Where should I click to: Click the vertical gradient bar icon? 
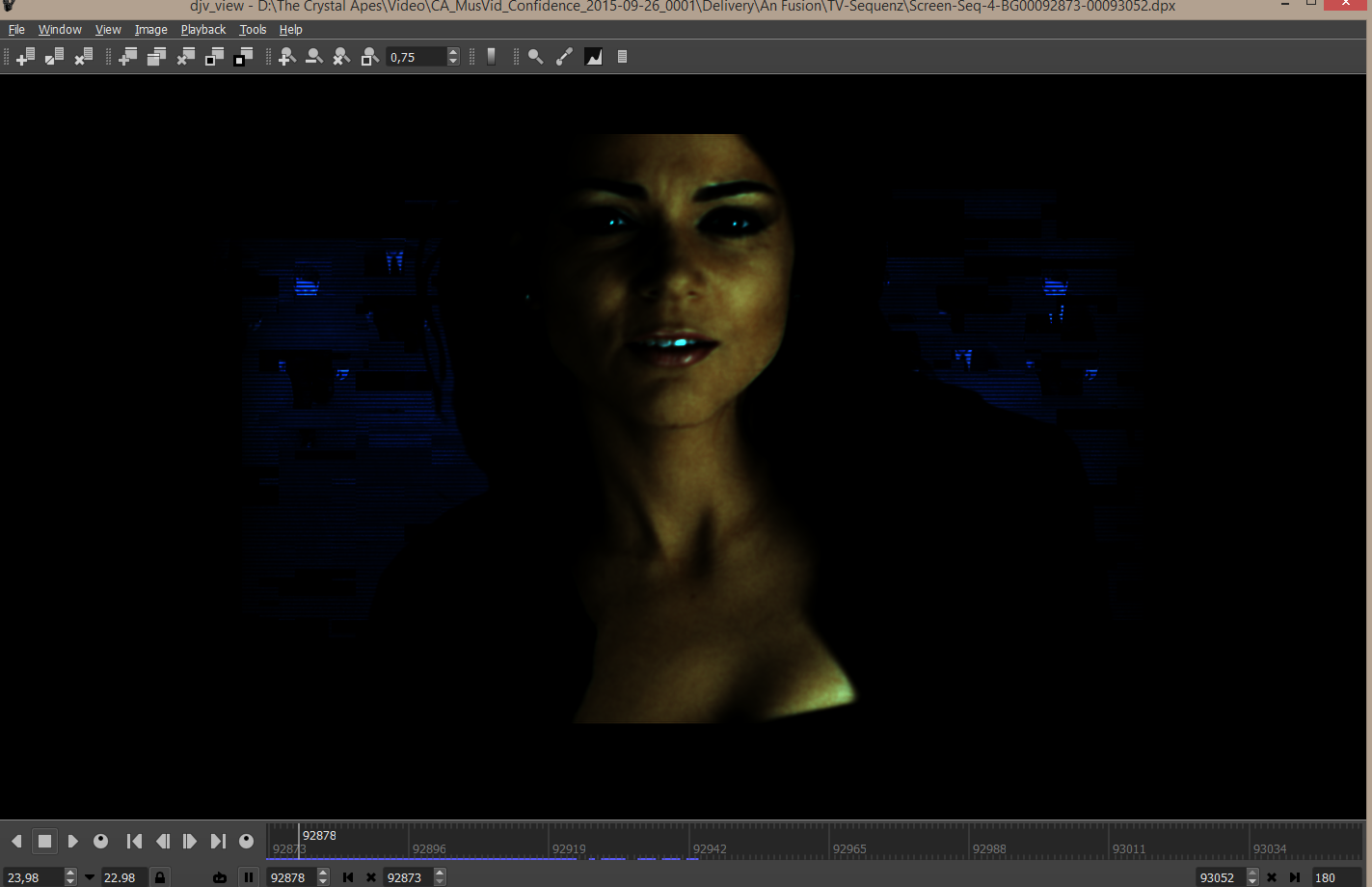click(x=492, y=57)
